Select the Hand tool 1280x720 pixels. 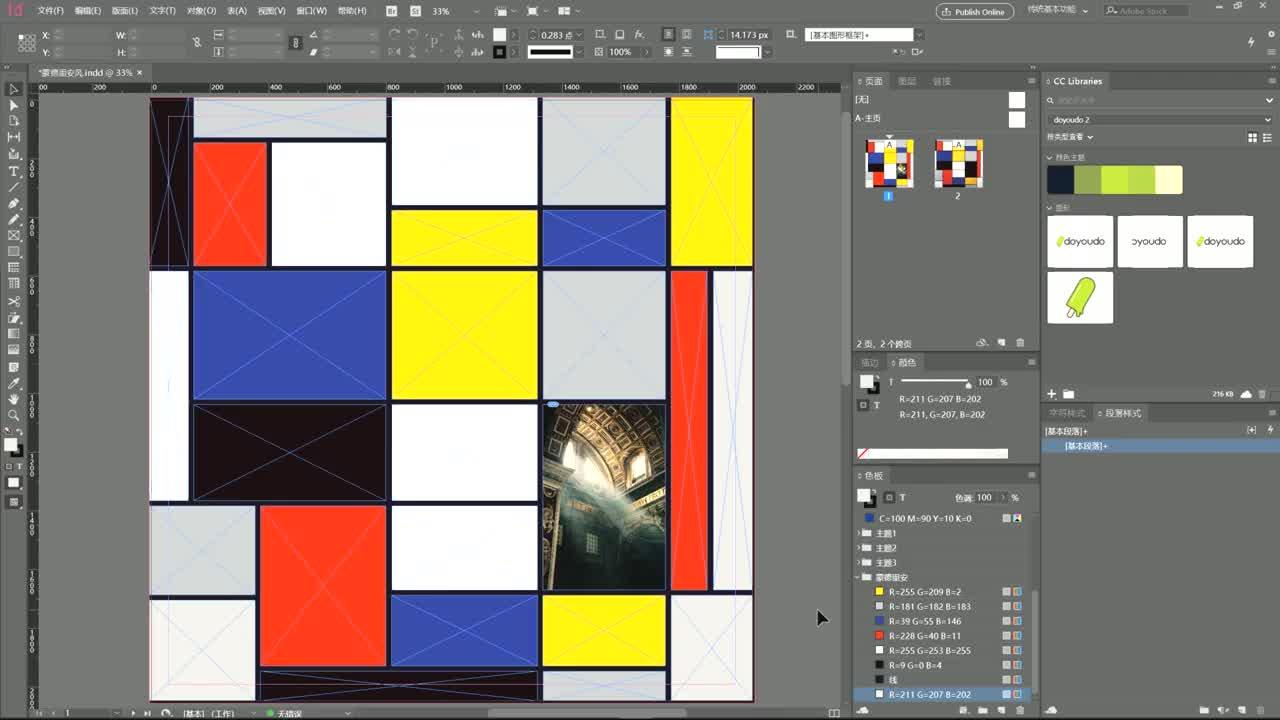[14, 399]
